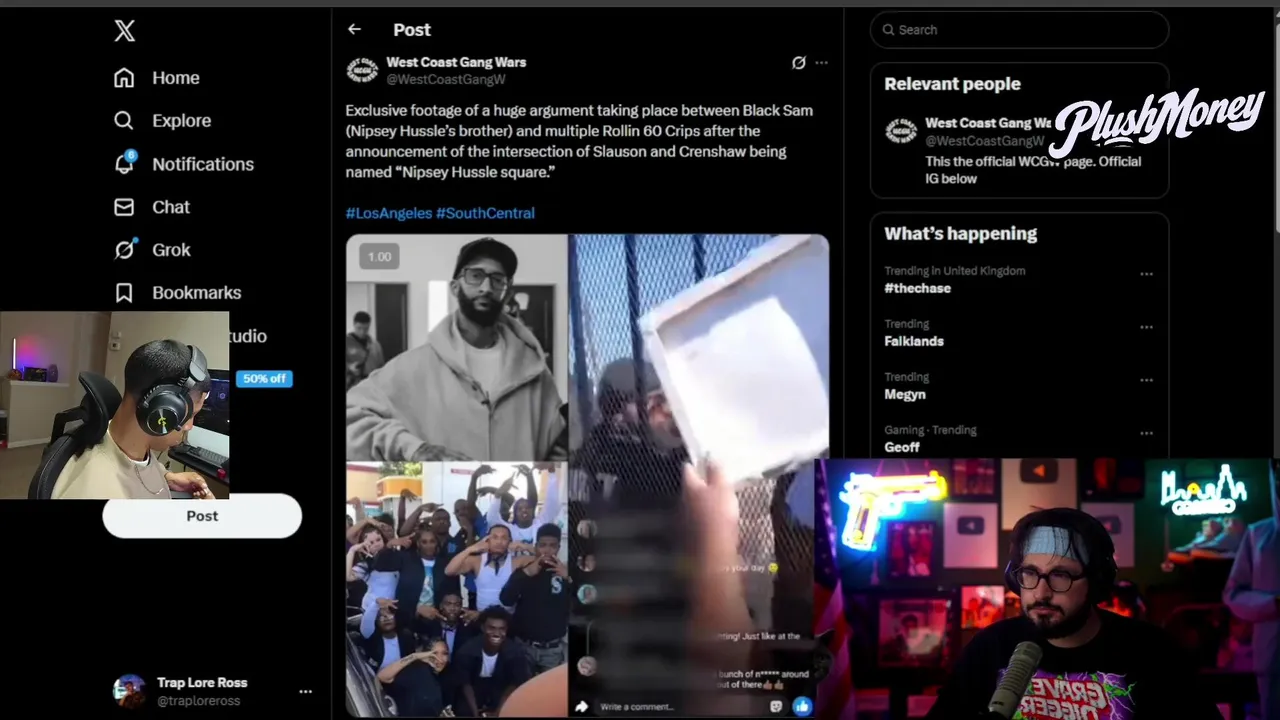The image size is (1280, 720).
Task: Select Chat menu label
Action: click(171, 207)
